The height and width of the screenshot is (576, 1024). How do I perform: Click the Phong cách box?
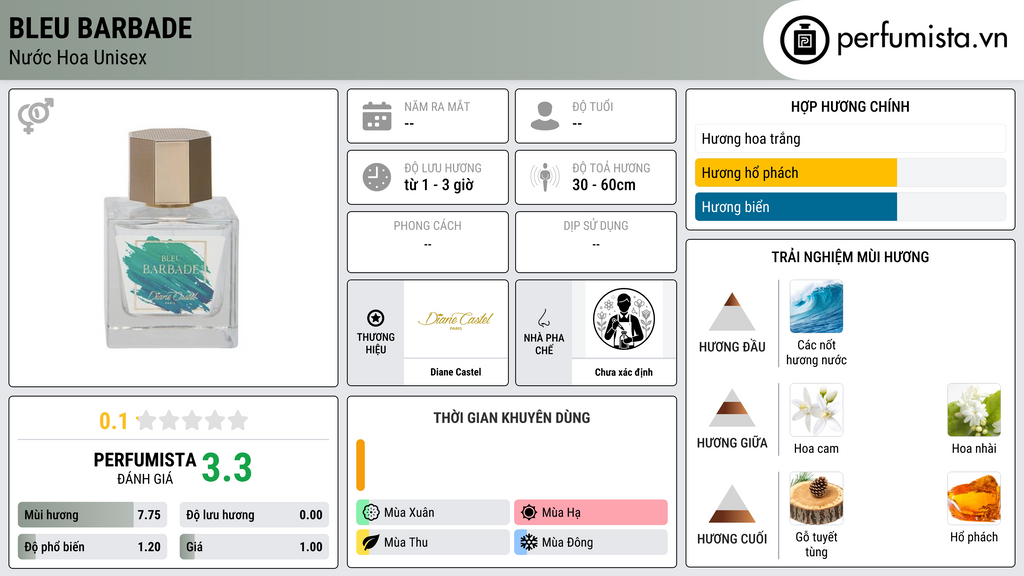(428, 242)
